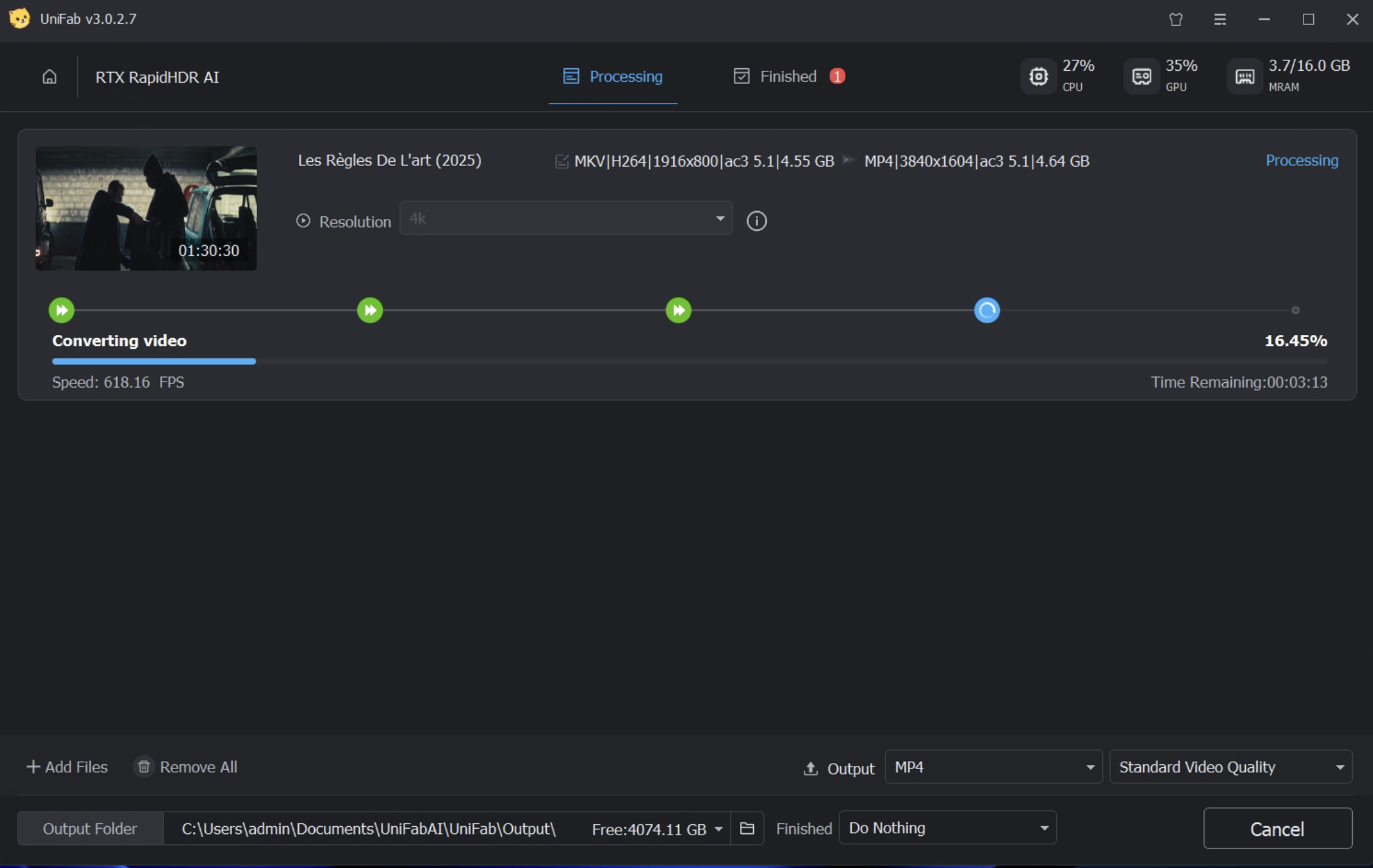Open Standard Video Quality dropdown

pyautogui.click(x=1231, y=767)
